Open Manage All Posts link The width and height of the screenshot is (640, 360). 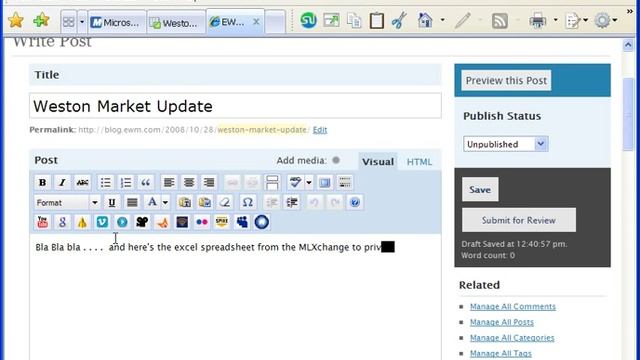pos(502,322)
